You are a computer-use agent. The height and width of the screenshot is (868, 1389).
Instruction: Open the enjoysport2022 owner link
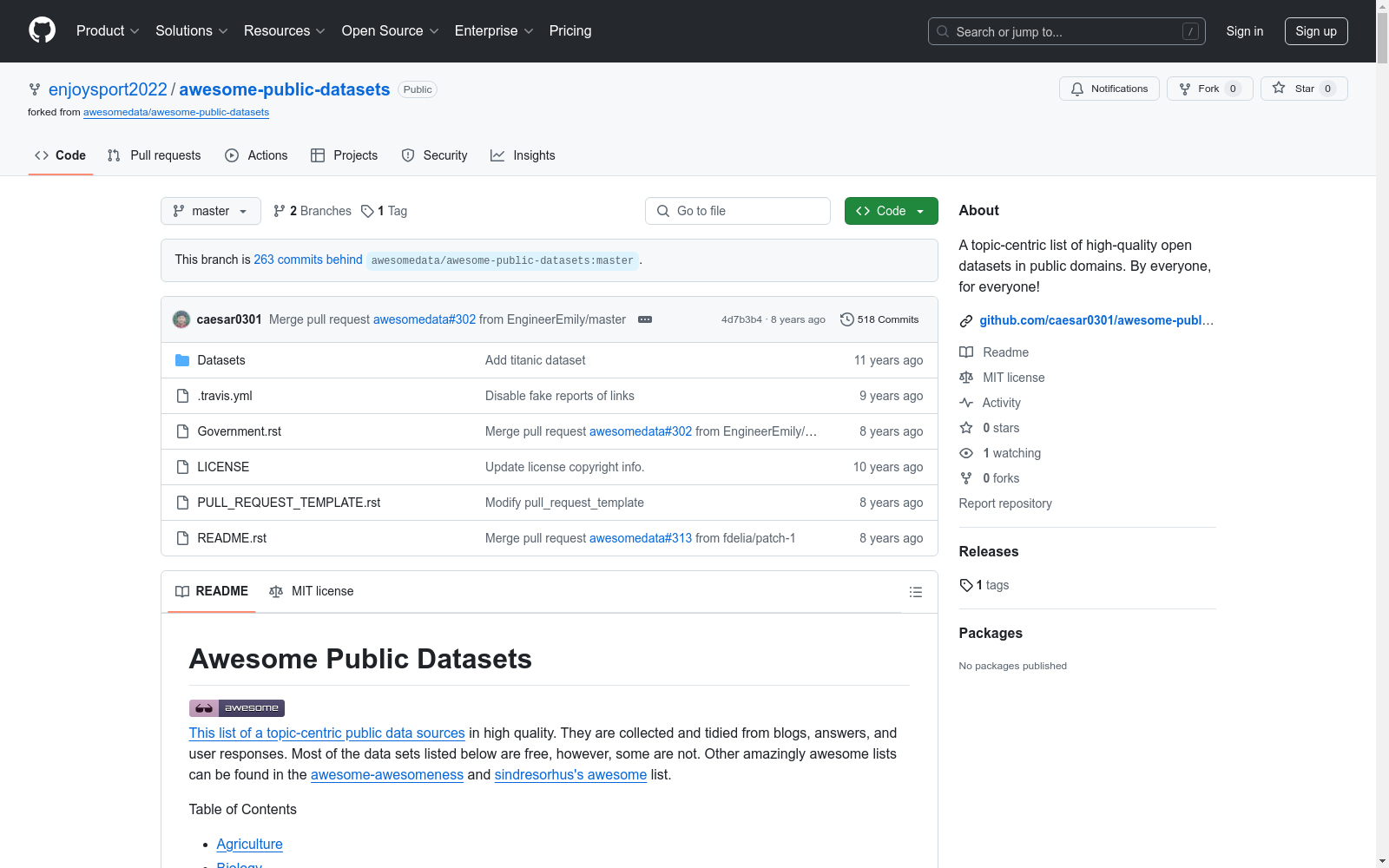108,89
